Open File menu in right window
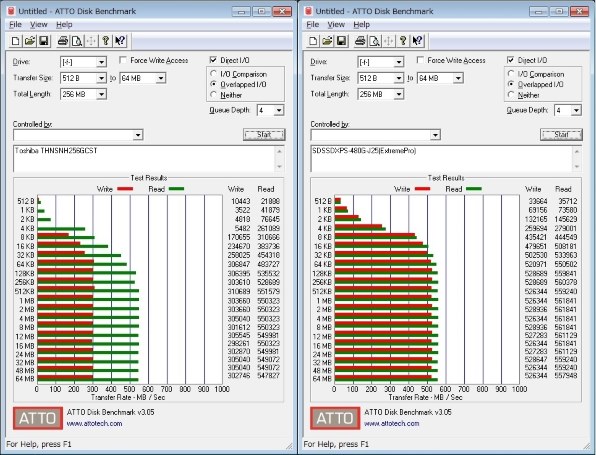The width and height of the screenshot is (596, 455). (312, 25)
